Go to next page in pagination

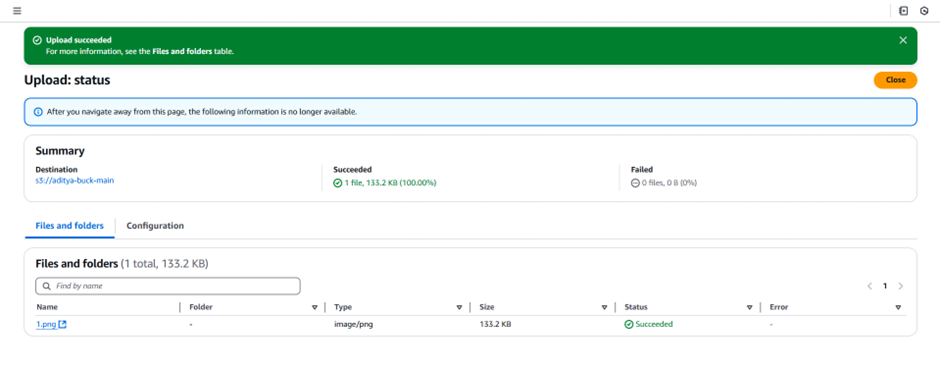click(x=900, y=286)
